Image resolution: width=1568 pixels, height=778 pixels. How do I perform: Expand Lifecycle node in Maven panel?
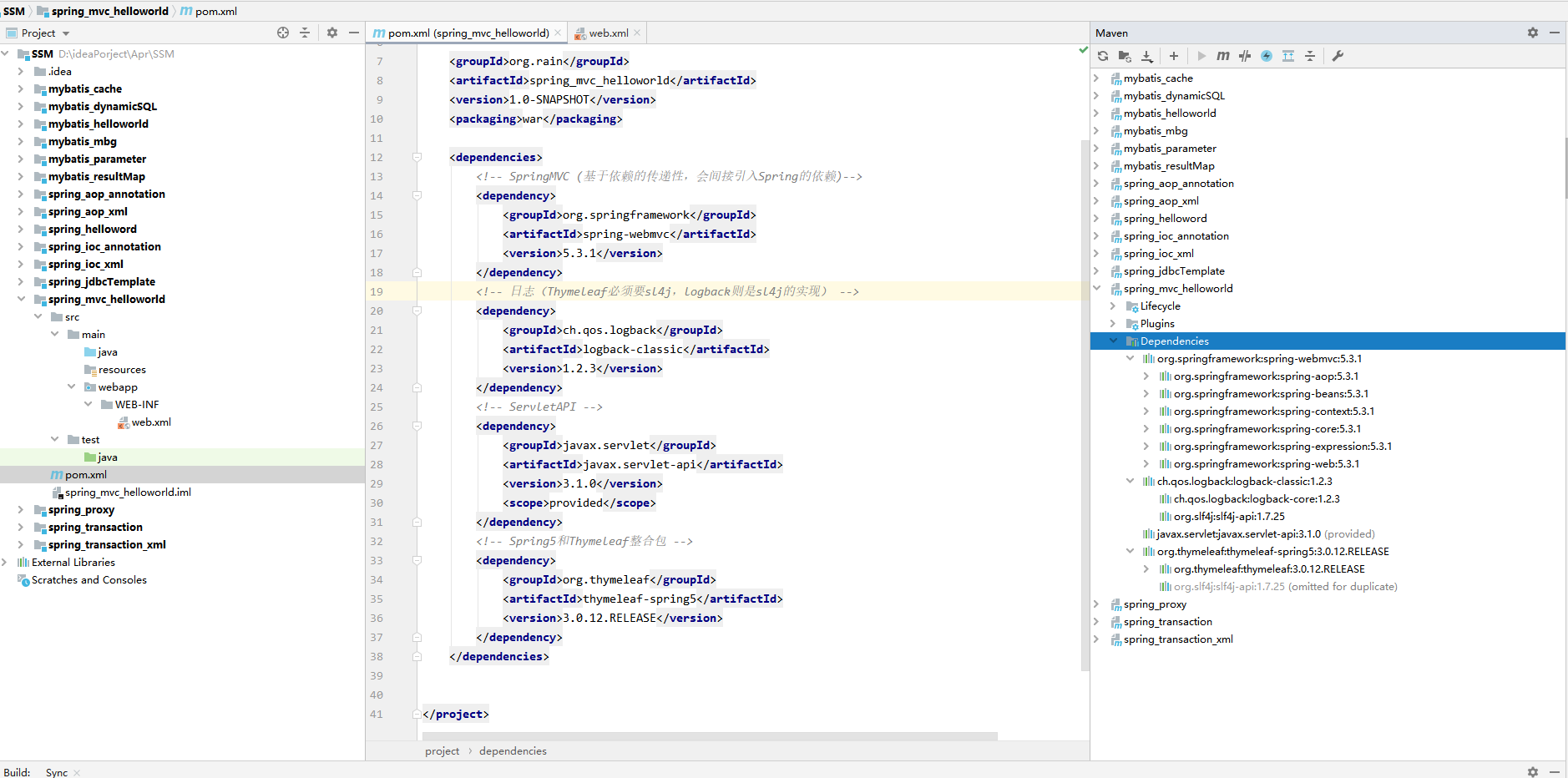click(x=1114, y=306)
